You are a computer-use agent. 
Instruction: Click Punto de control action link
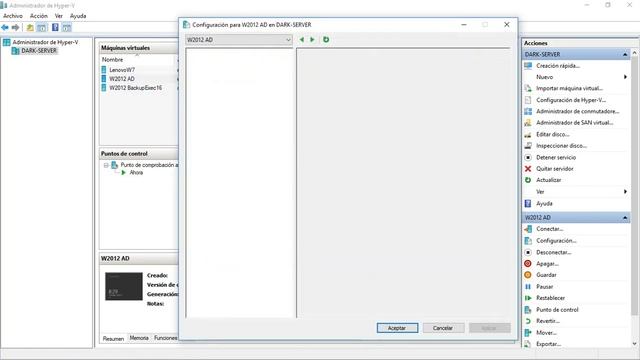coord(557,310)
